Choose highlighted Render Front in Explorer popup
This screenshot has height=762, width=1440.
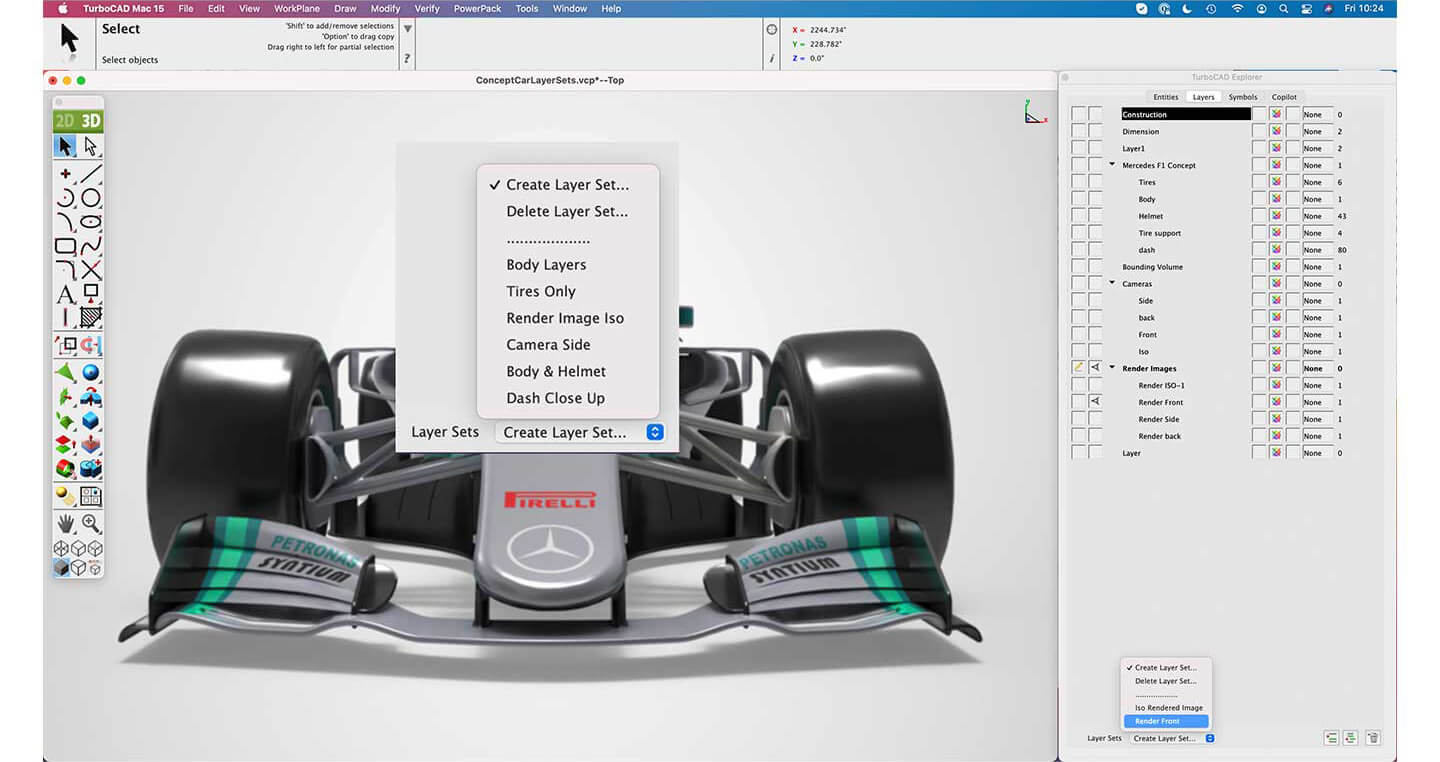1166,721
